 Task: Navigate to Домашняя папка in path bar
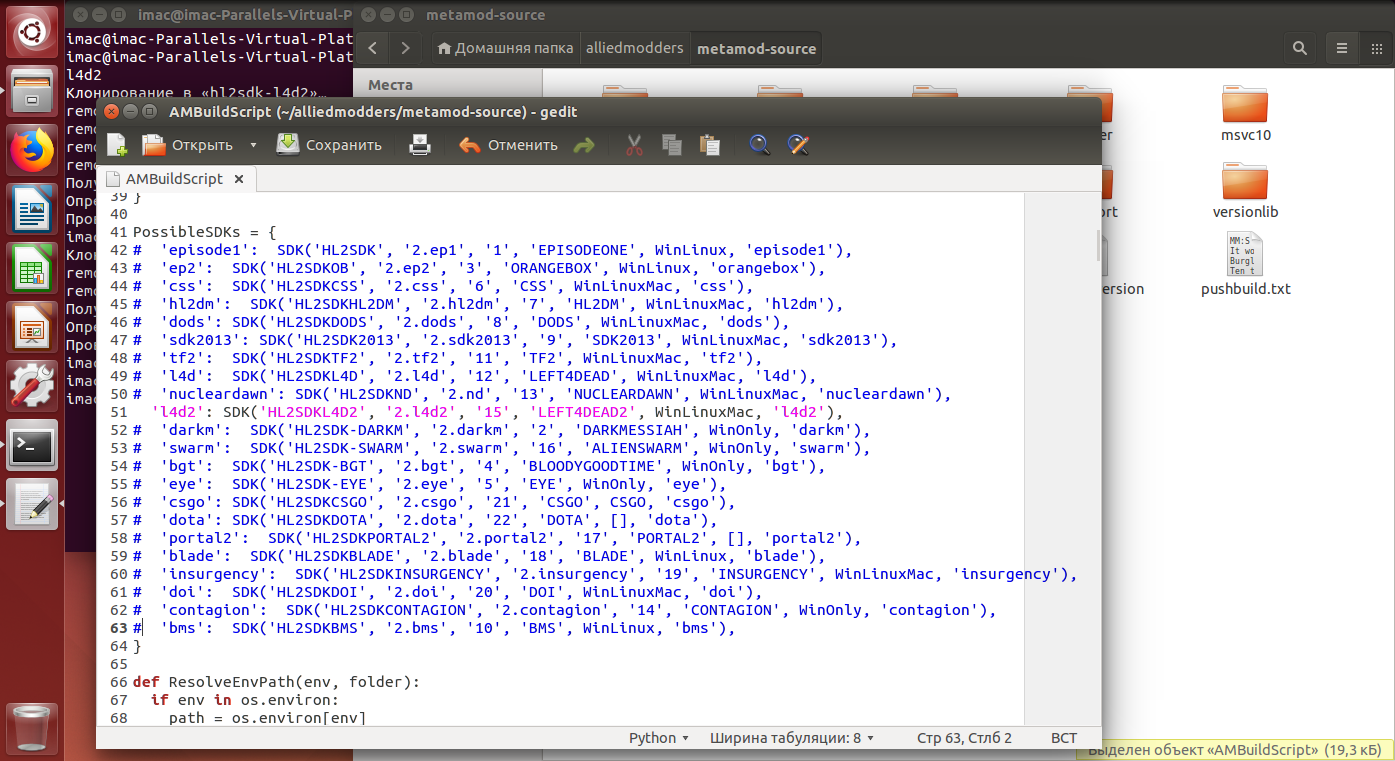tap(506, 47)
